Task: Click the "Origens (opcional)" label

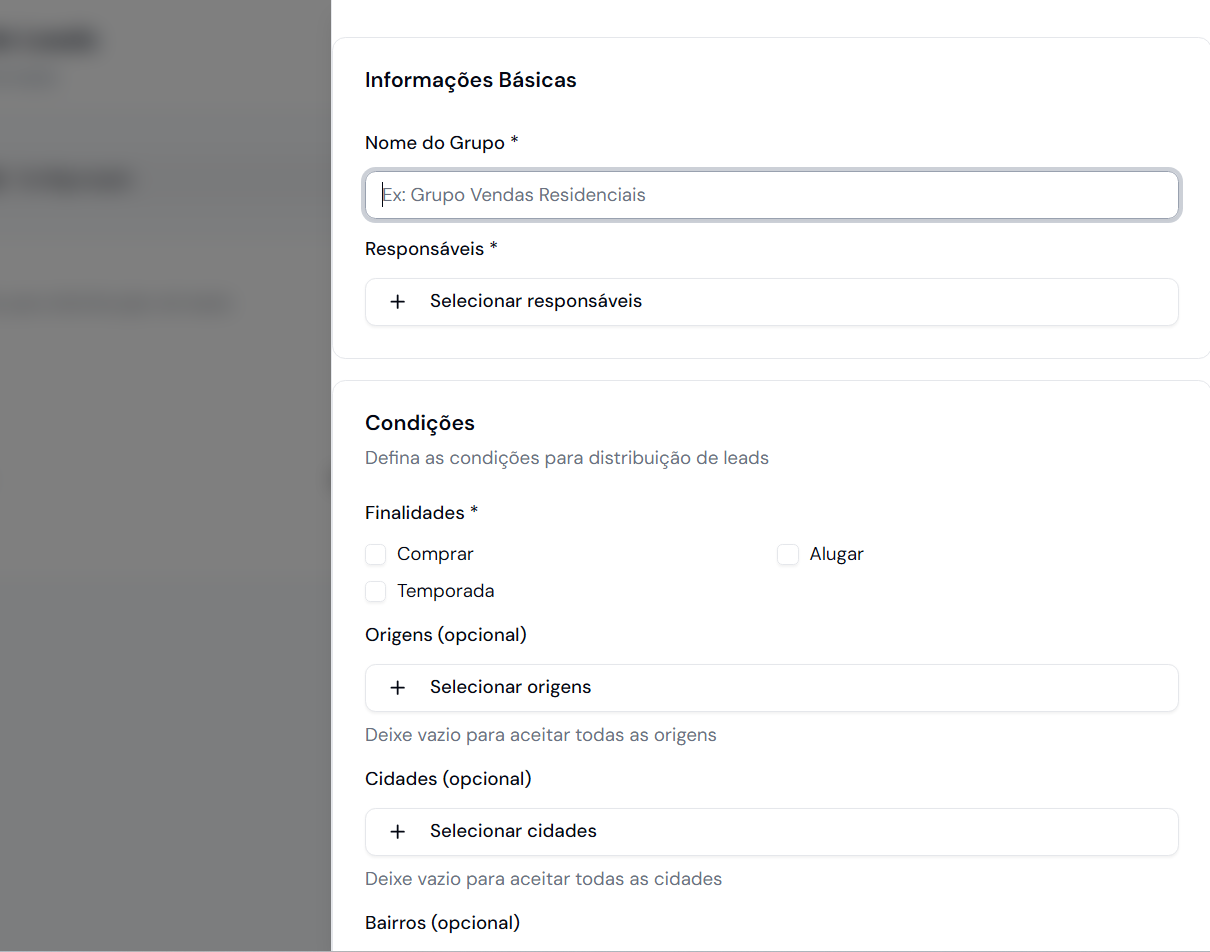Action: pos(445,635)
